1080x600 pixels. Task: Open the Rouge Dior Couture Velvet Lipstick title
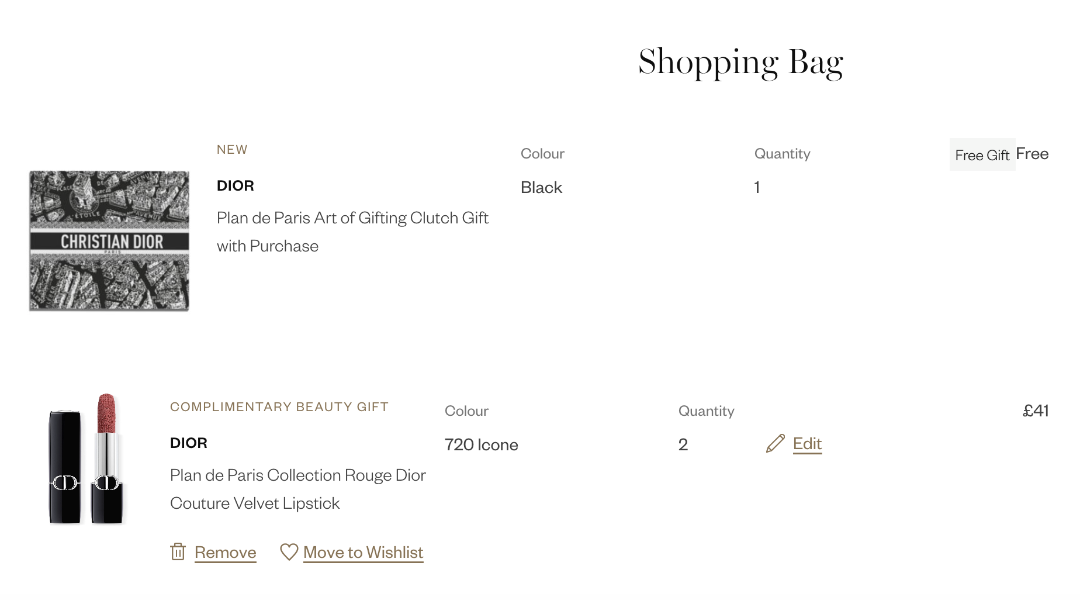click(298, 489)
